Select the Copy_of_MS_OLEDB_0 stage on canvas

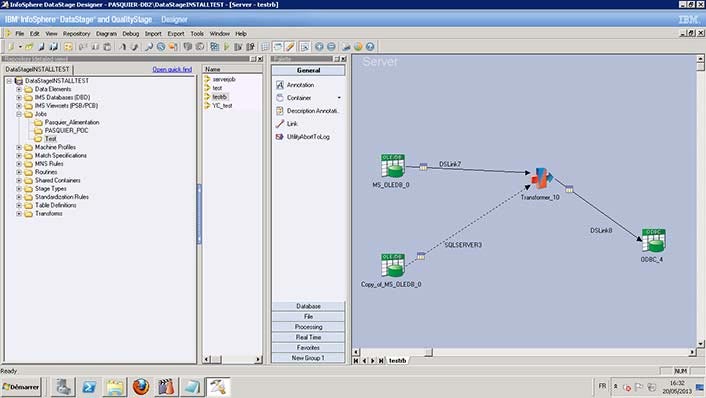pyautogui.click(x=393, y=265)
